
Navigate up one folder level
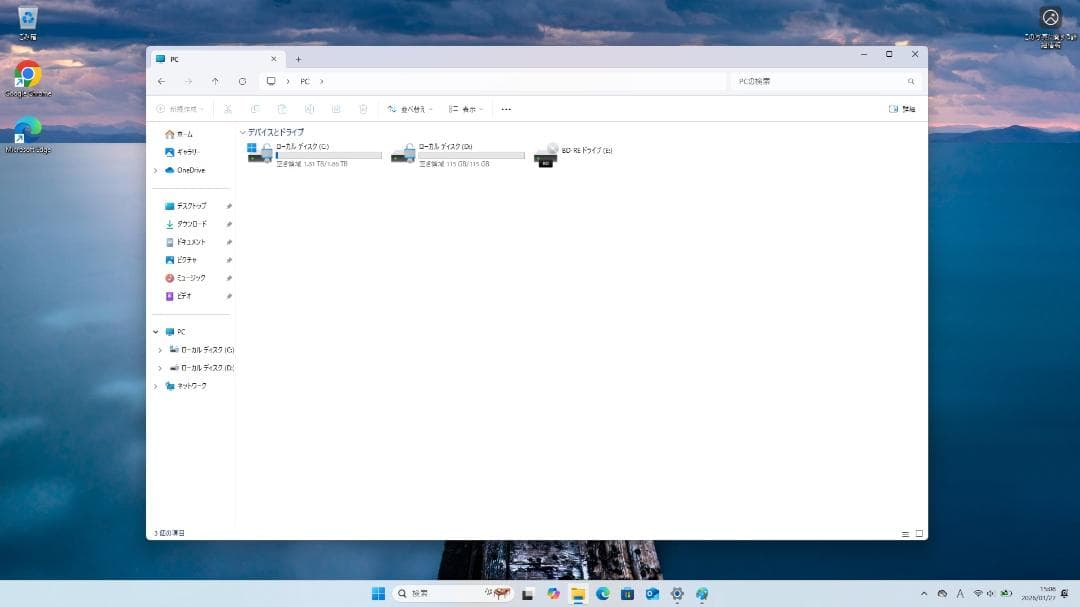click(215, 81)
